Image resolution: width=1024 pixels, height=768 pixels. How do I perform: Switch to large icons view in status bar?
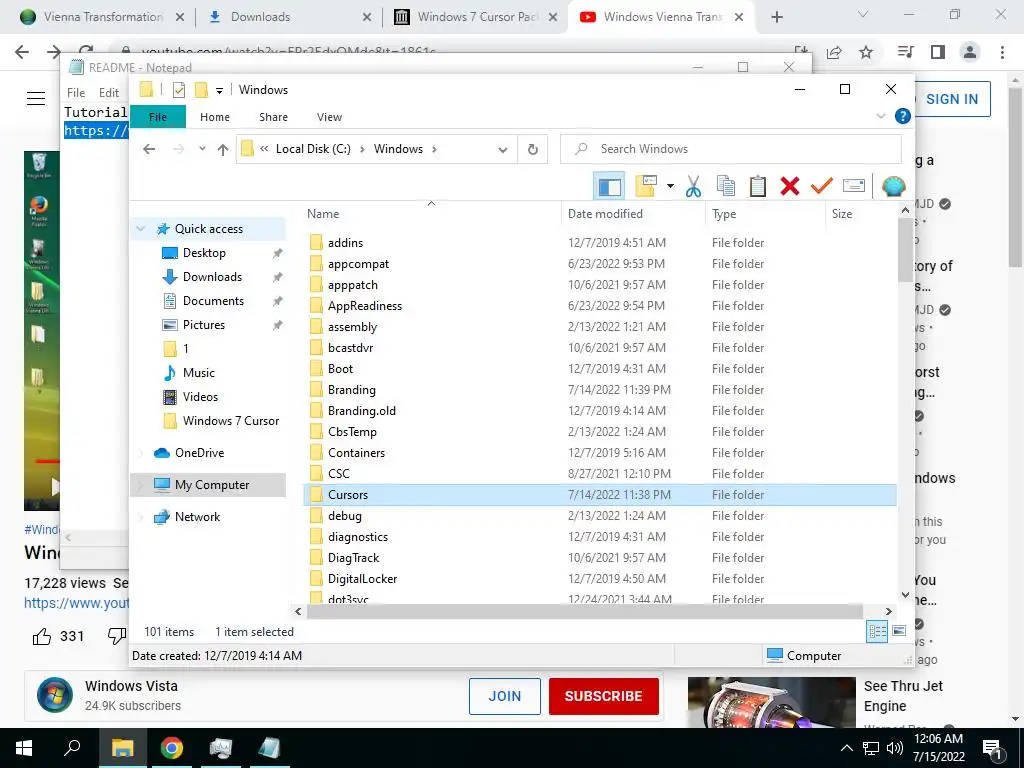tap(899, 631)
